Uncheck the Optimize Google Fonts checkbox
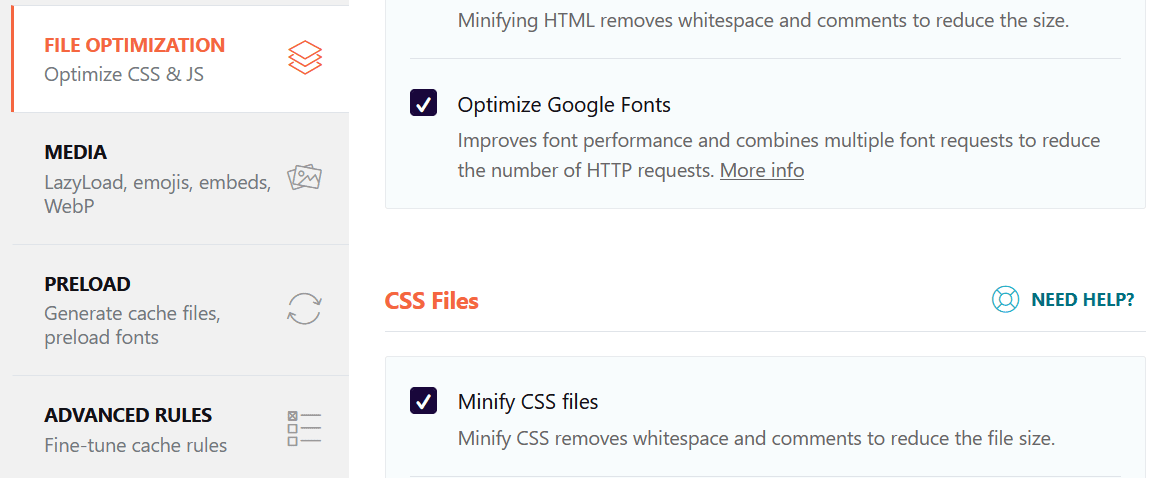Image resolution: width=1165 pixels, height=478 pixels. coord(424,103)
